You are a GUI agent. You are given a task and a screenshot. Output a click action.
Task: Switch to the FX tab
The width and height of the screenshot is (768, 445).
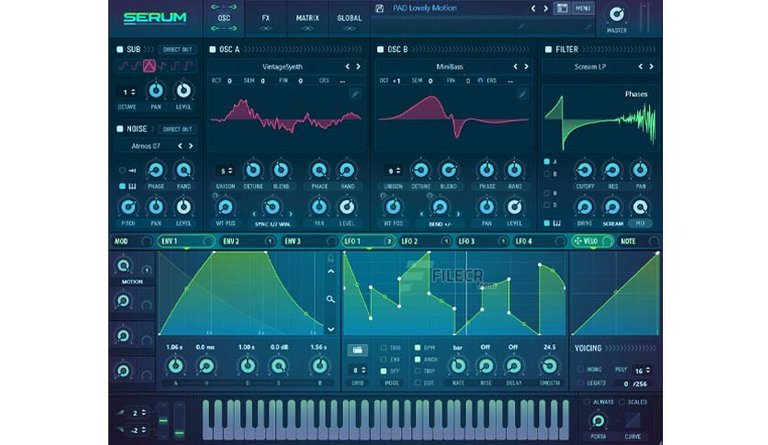point(265,18)
